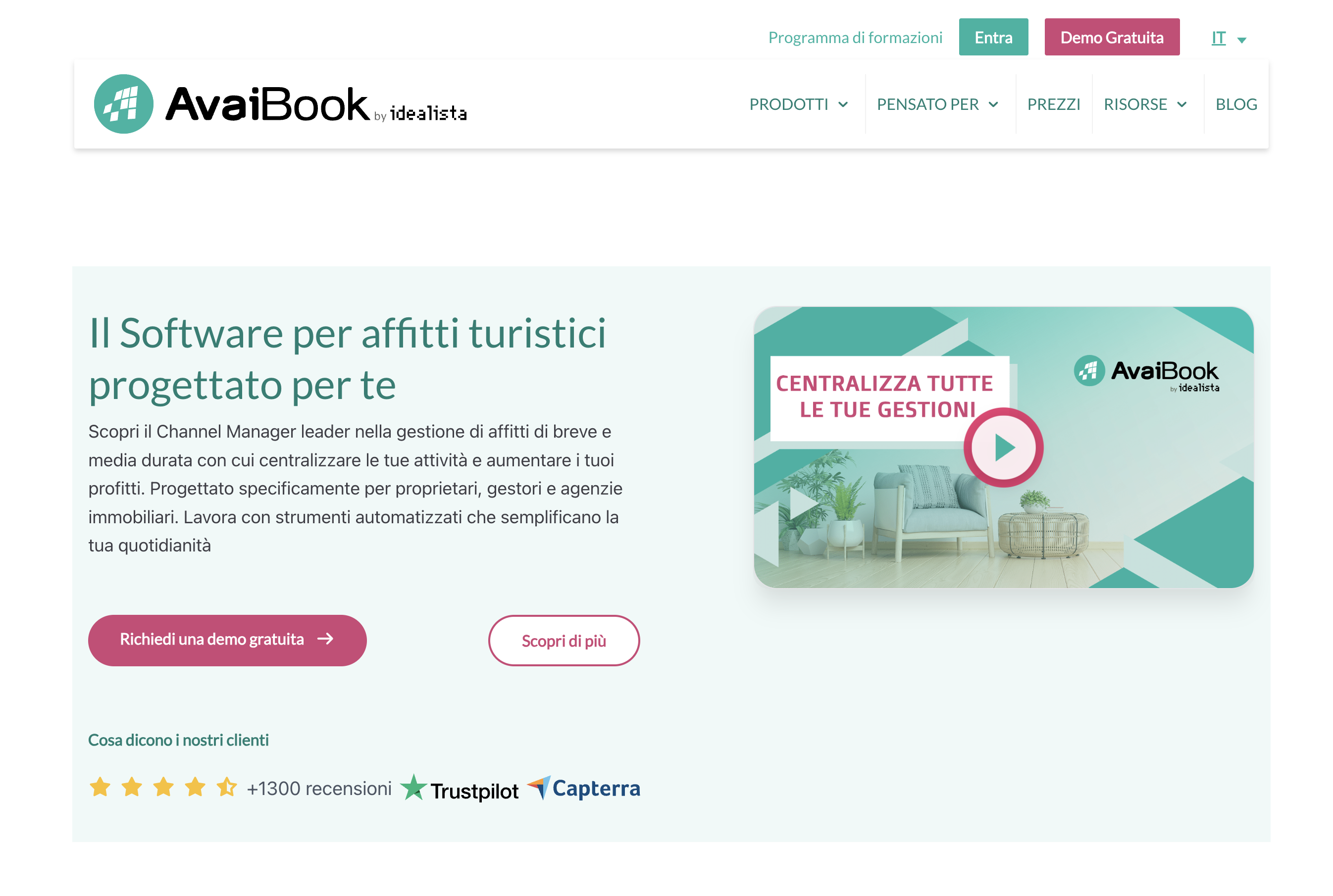Go to the PREZZI page
1333x896 pixels.
pyautogui.click(x=1054, y=104)
